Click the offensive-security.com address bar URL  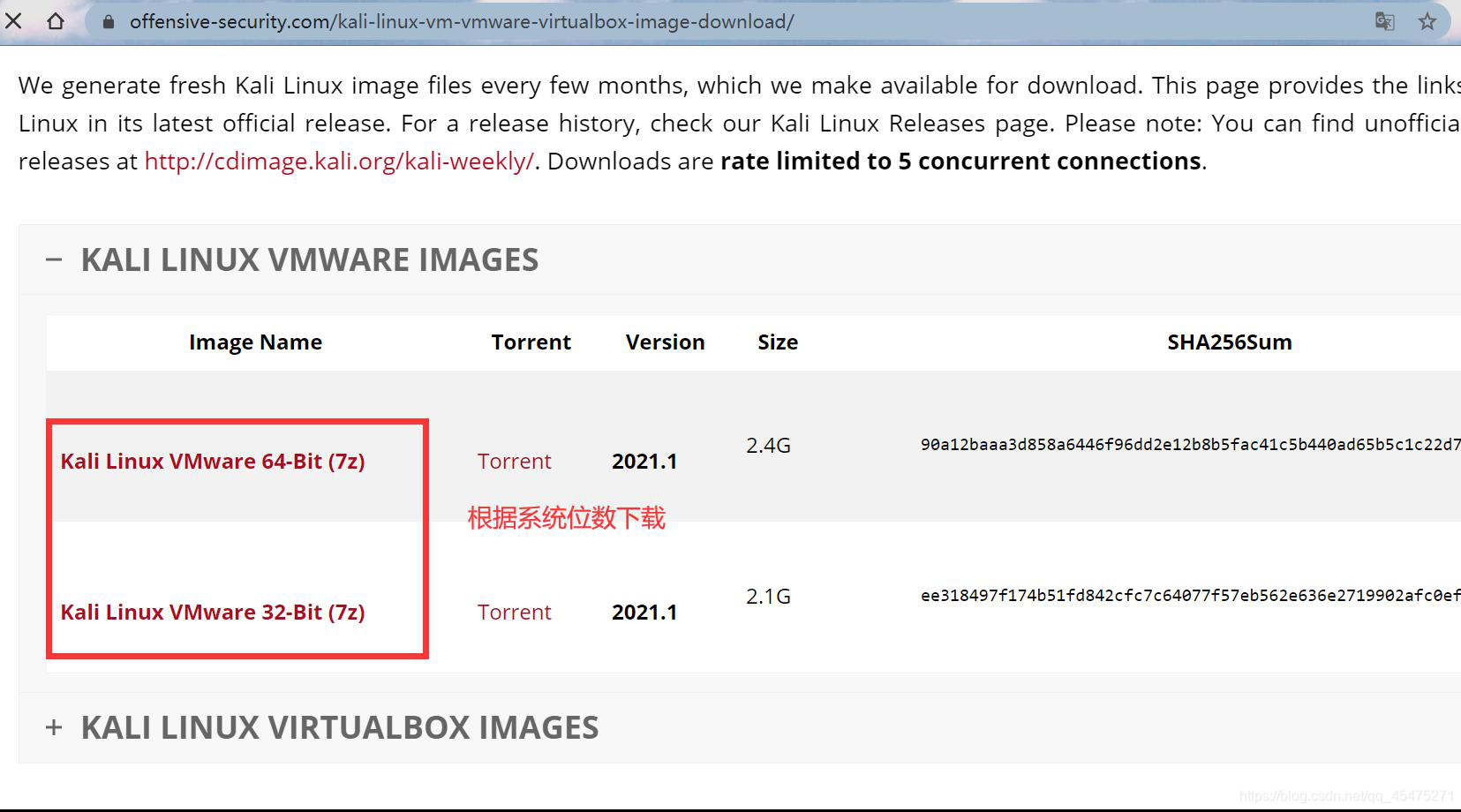462,21
